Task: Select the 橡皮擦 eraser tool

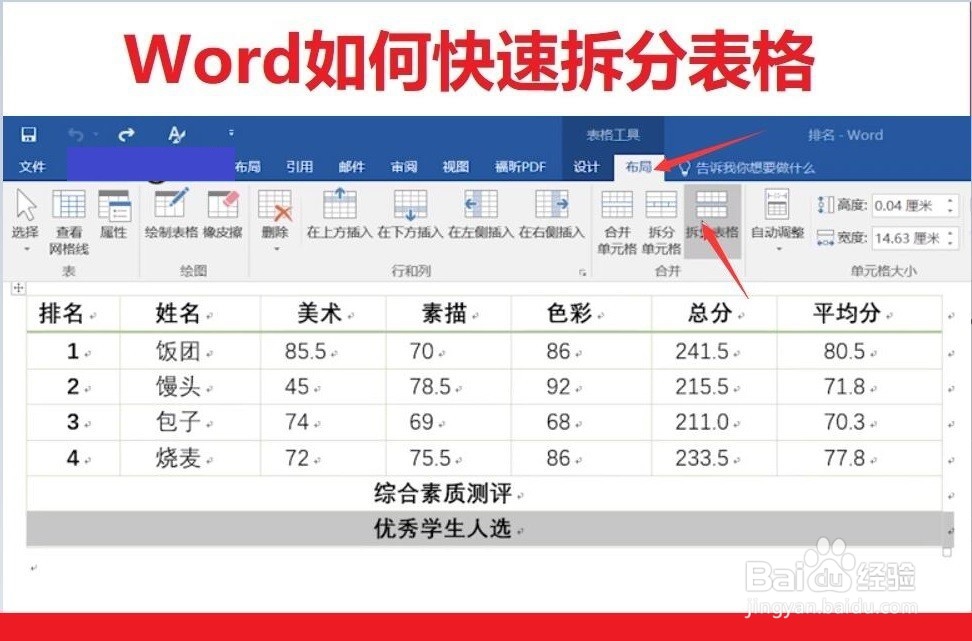Action: point(223,214)
